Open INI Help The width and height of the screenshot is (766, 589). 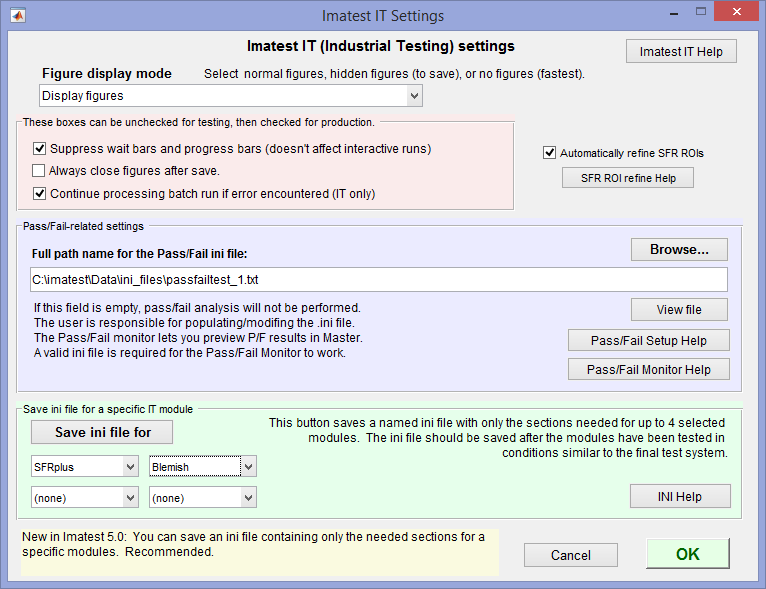(x=680, y=496)
